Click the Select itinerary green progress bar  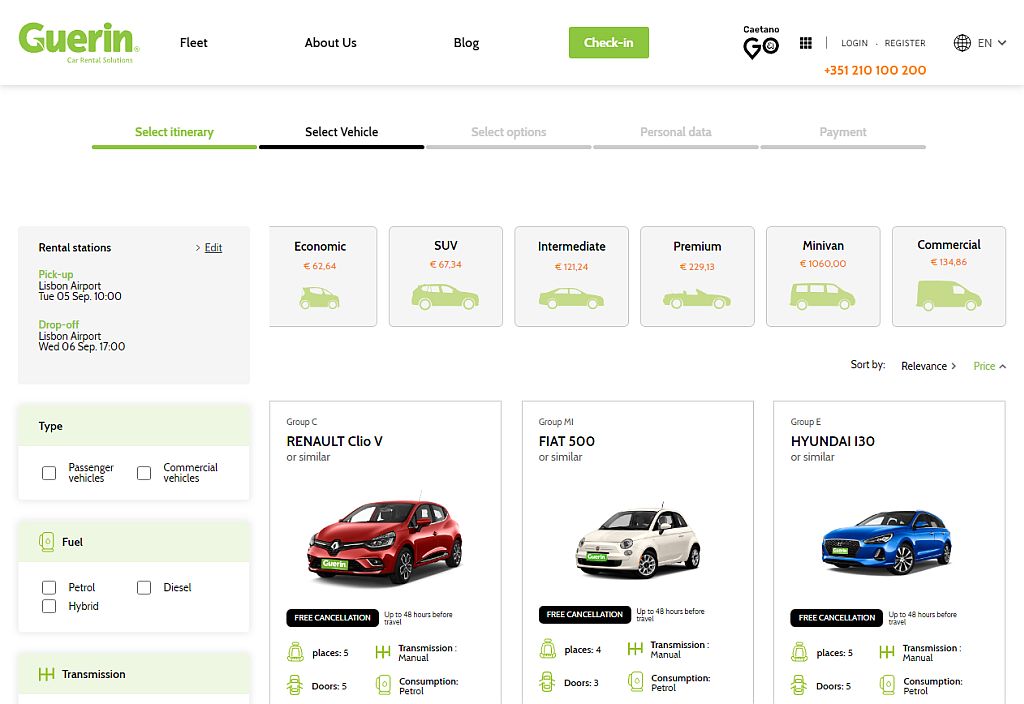click(173, 146)
